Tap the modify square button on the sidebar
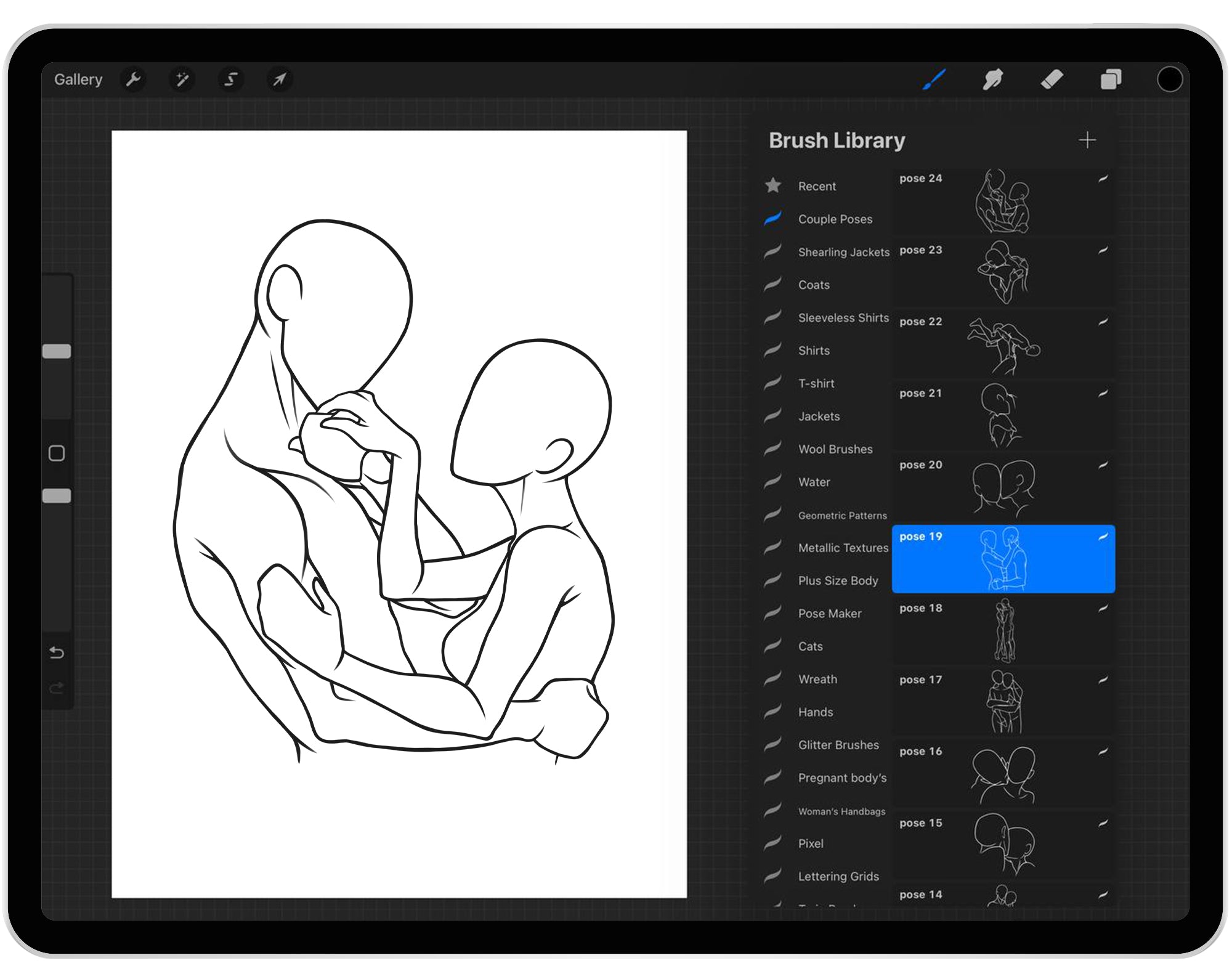 [57, 453]
